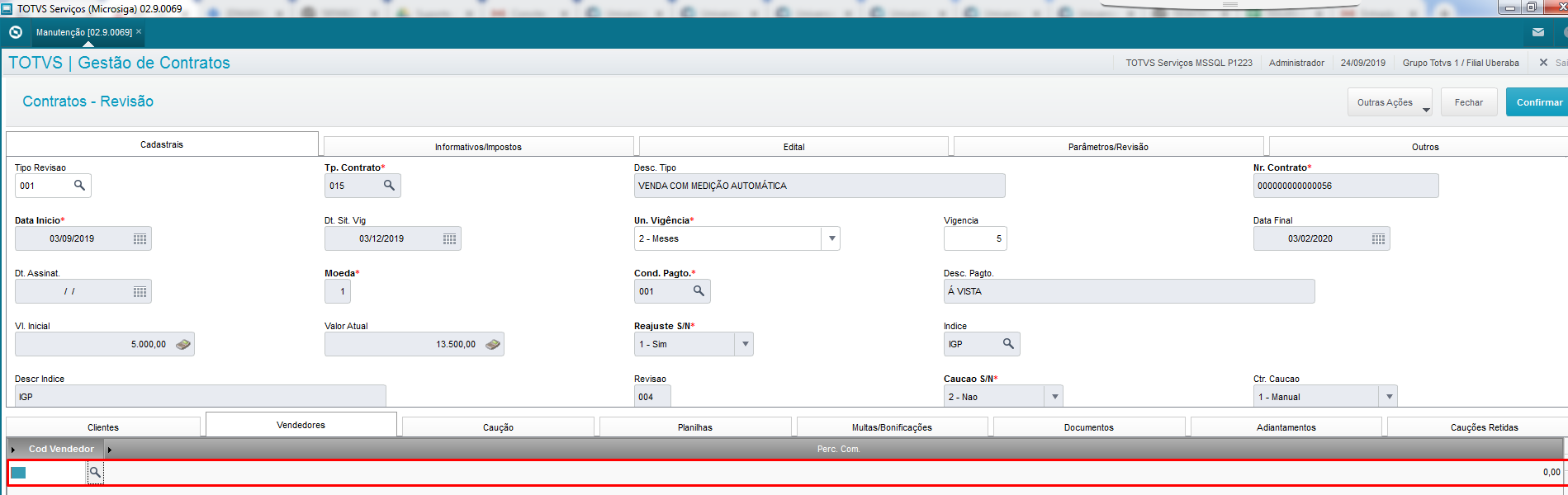Image resolution: width=1568 pixels, height=495 pixels.
Task: Open the mail envelope icon
Action: tap(1537, 32)
